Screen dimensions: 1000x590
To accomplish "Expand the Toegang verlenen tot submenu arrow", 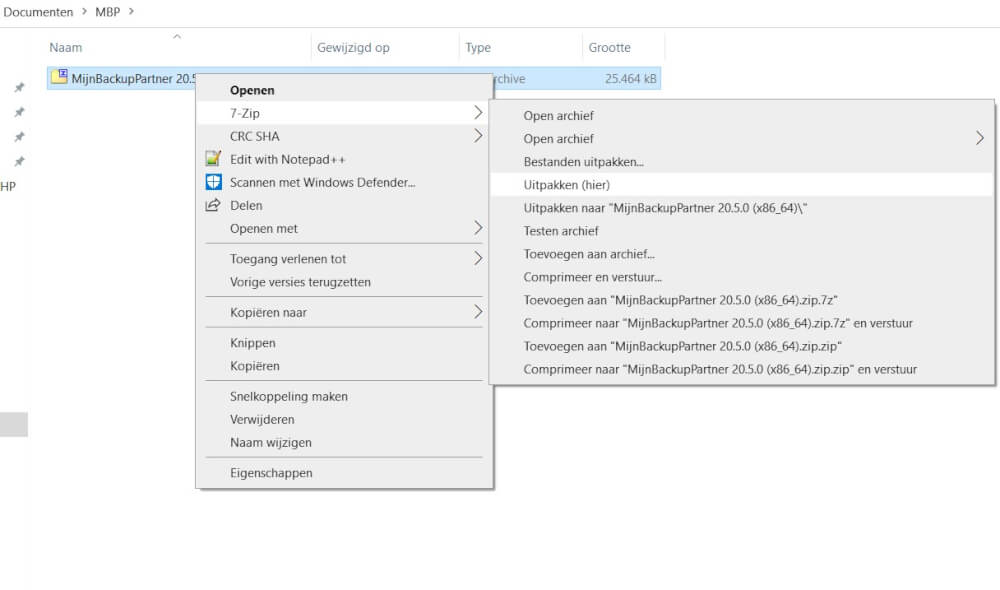I will 478,258.
